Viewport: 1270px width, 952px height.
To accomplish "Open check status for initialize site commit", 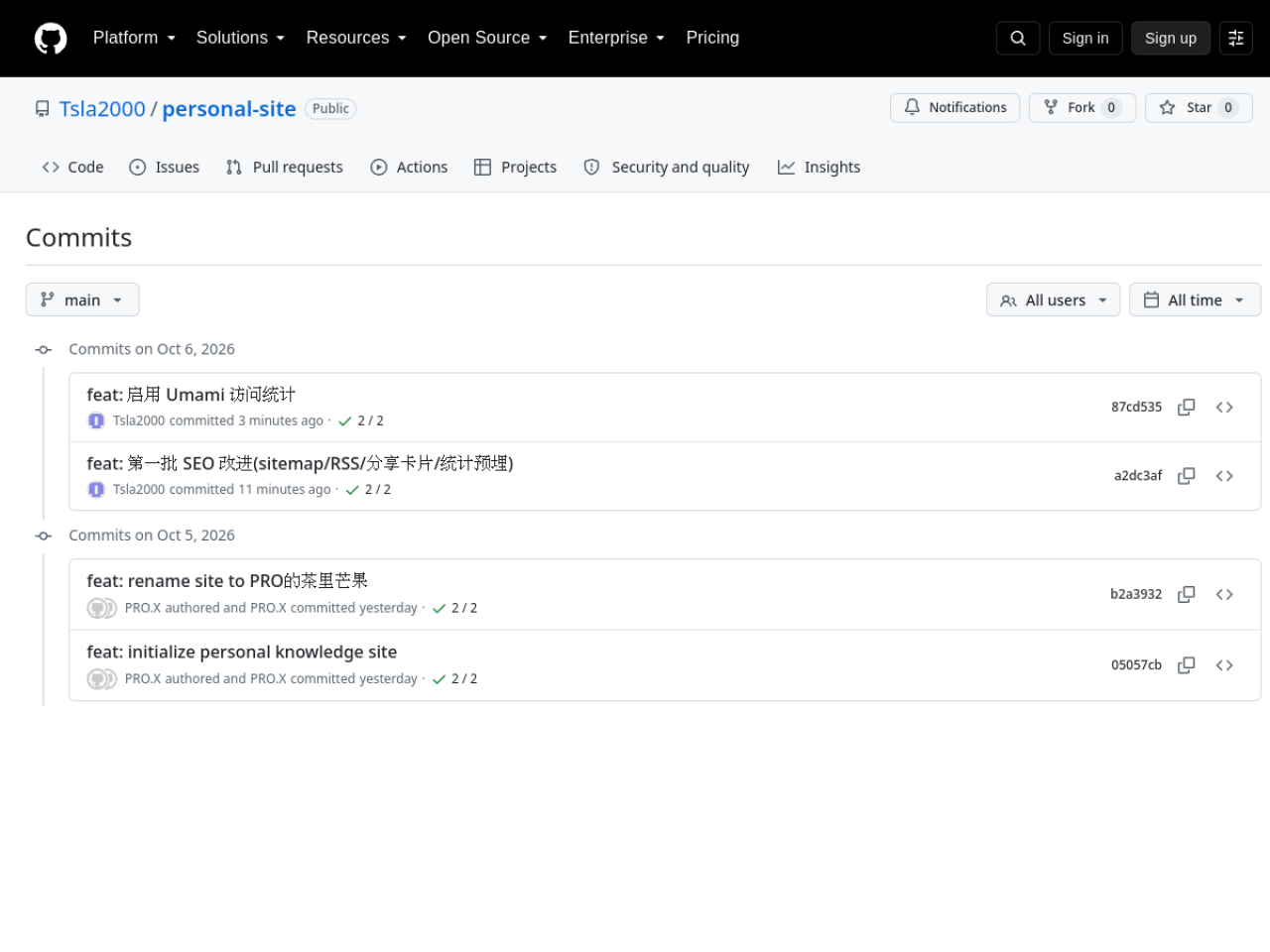I will tap(454, 679).
